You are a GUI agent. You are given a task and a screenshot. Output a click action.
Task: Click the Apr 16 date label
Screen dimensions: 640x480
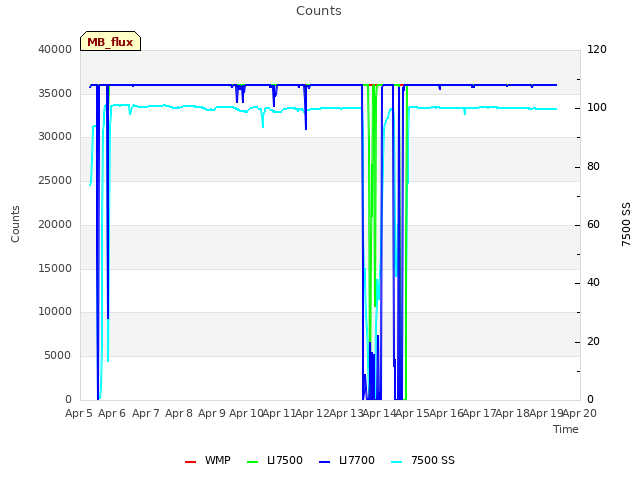446,413
